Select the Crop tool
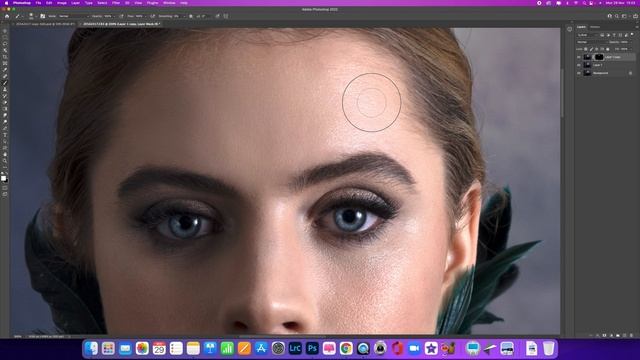This screenshot has width=640, height=360. coord(5,57)
